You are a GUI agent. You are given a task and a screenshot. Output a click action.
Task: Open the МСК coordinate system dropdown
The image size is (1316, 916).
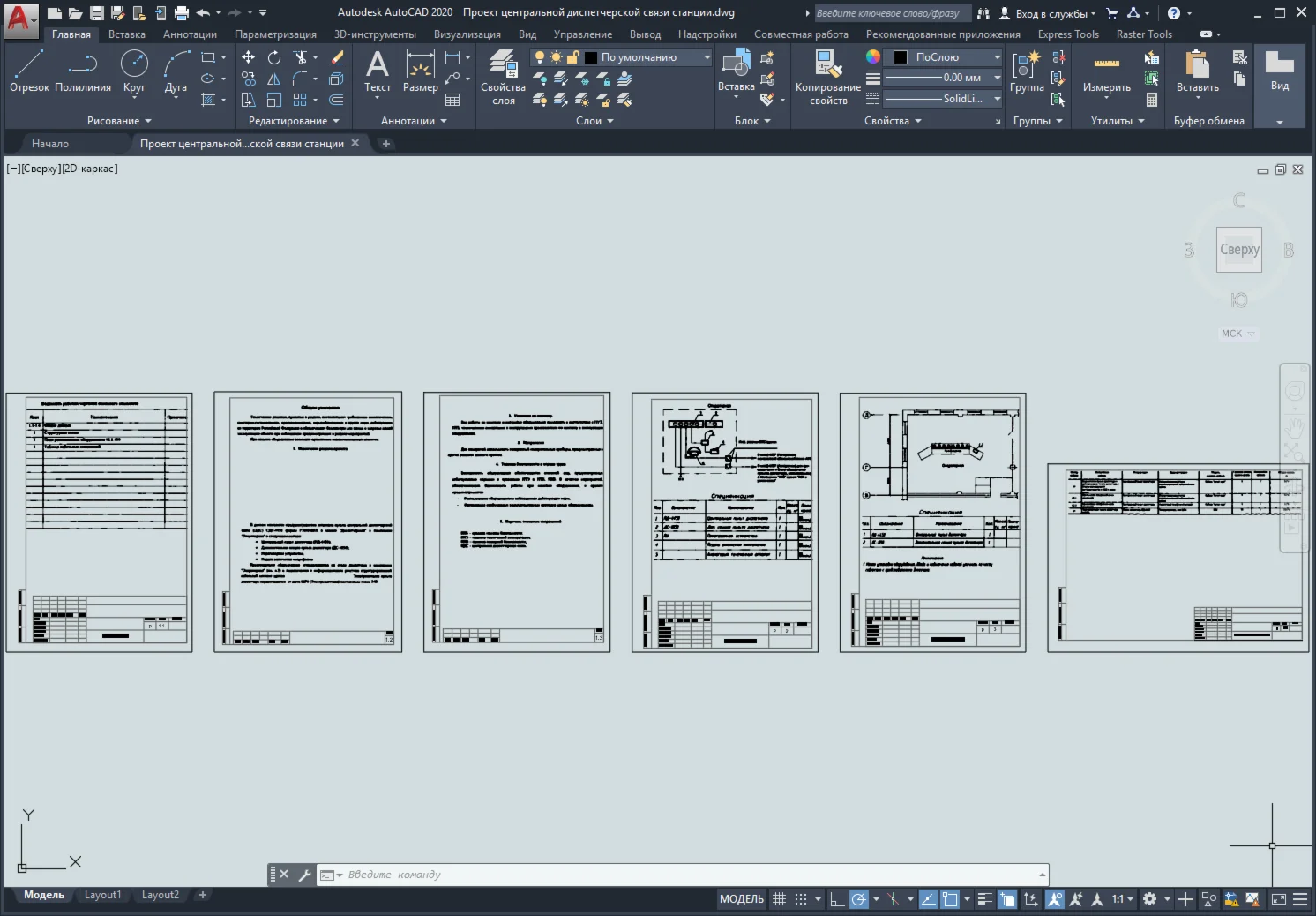(1237, 334)
